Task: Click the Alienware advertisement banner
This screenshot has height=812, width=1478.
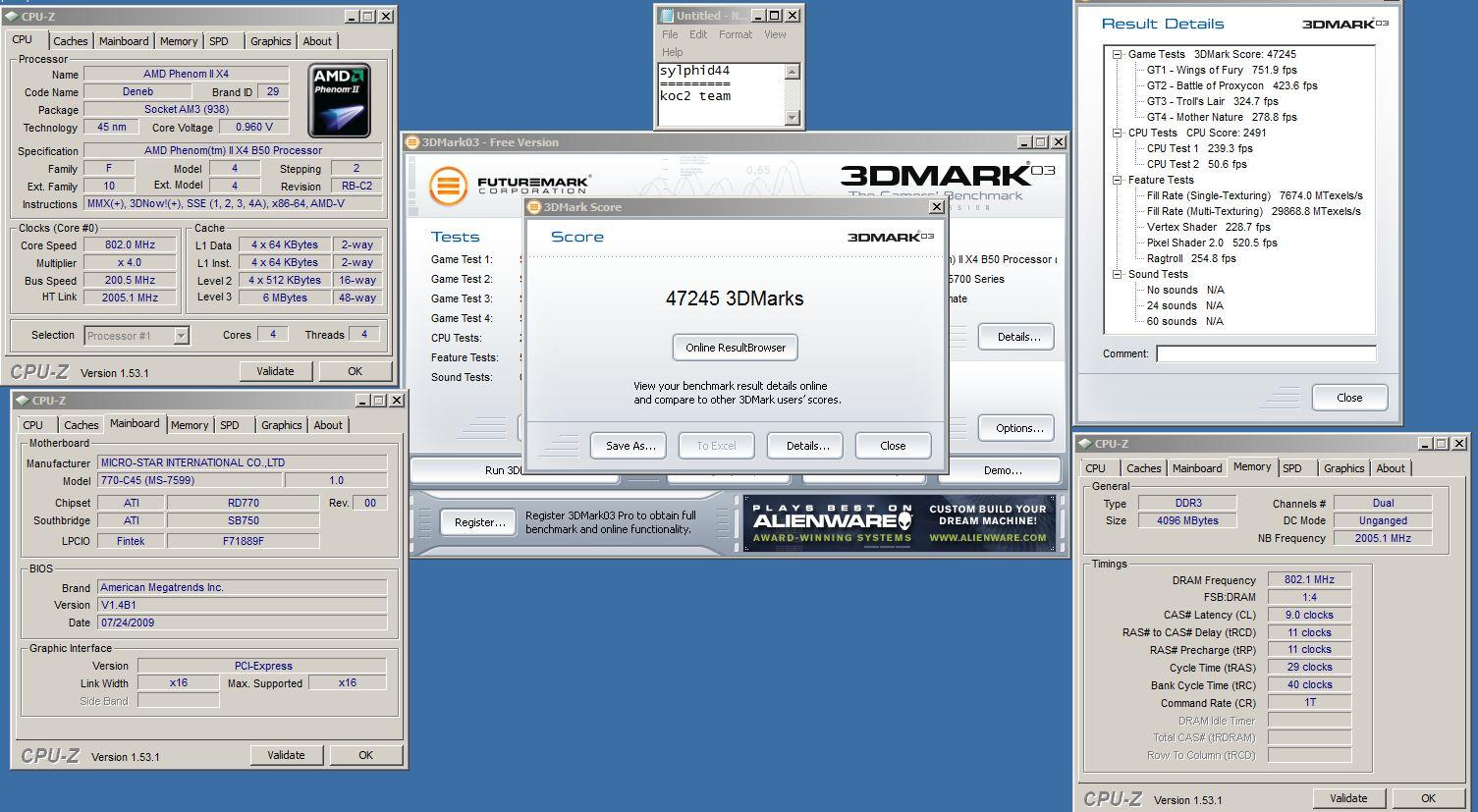Action: point(900,523)
